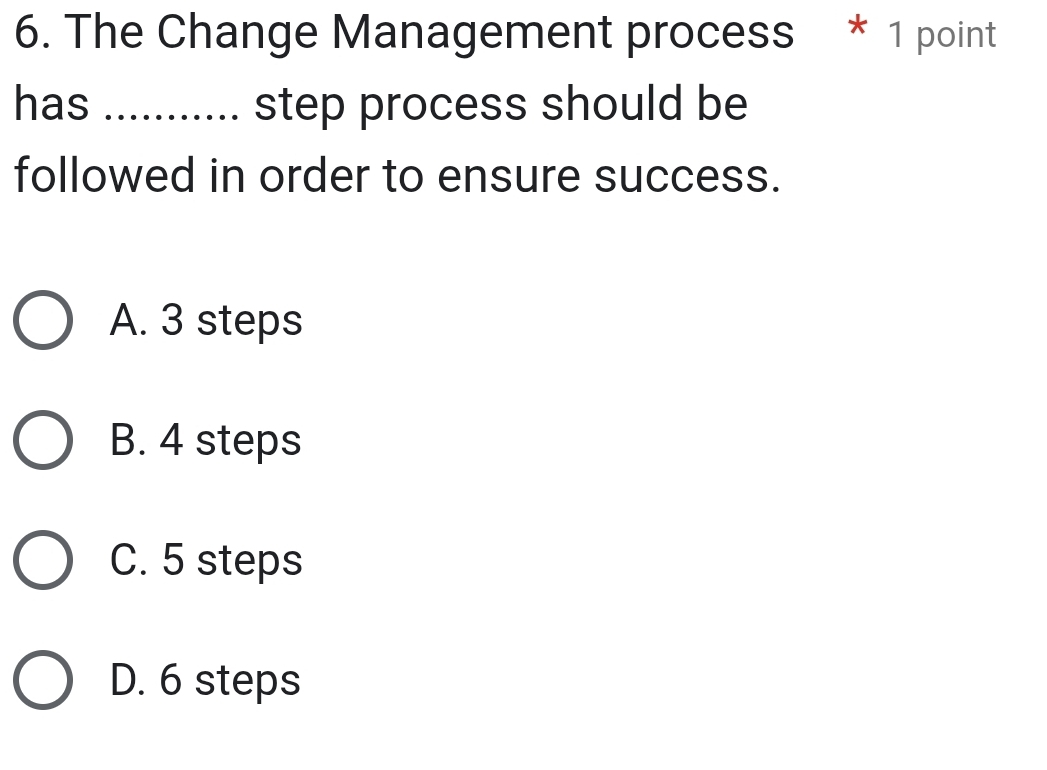Click the empty circle beside C. 5 steps

click(x=42, y=561)
